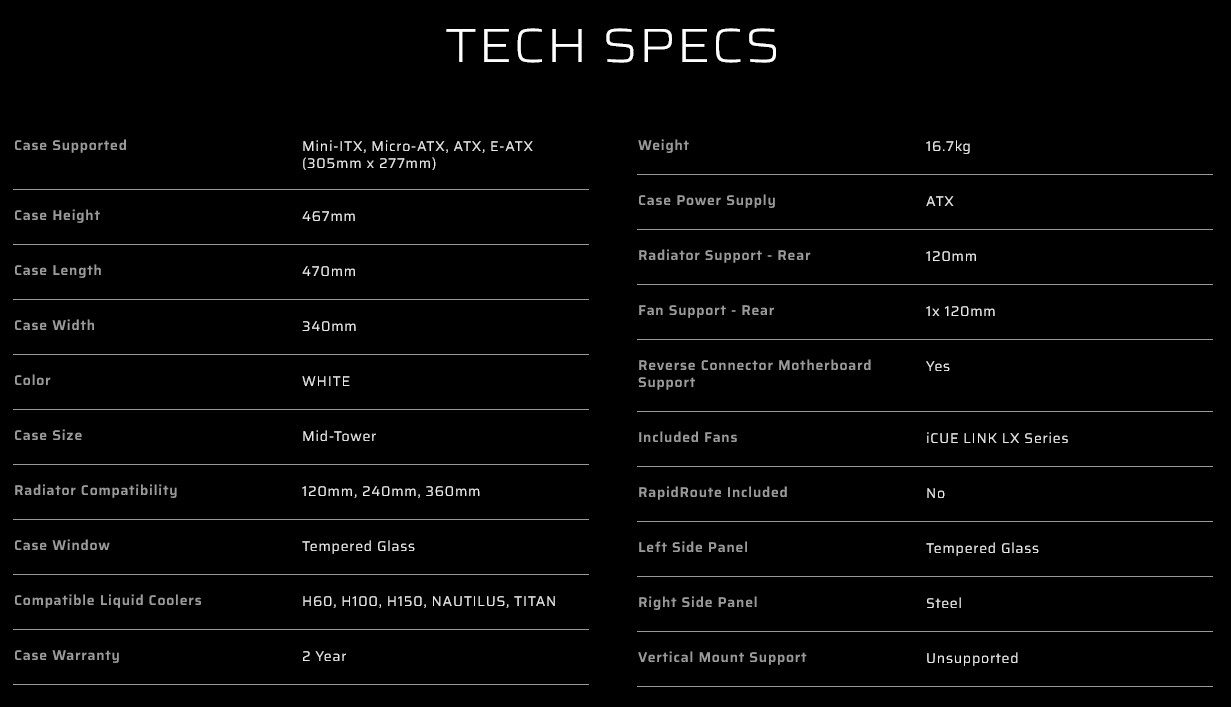
Task: Select the 2 Year warranty value
Action: pos(324,656)
